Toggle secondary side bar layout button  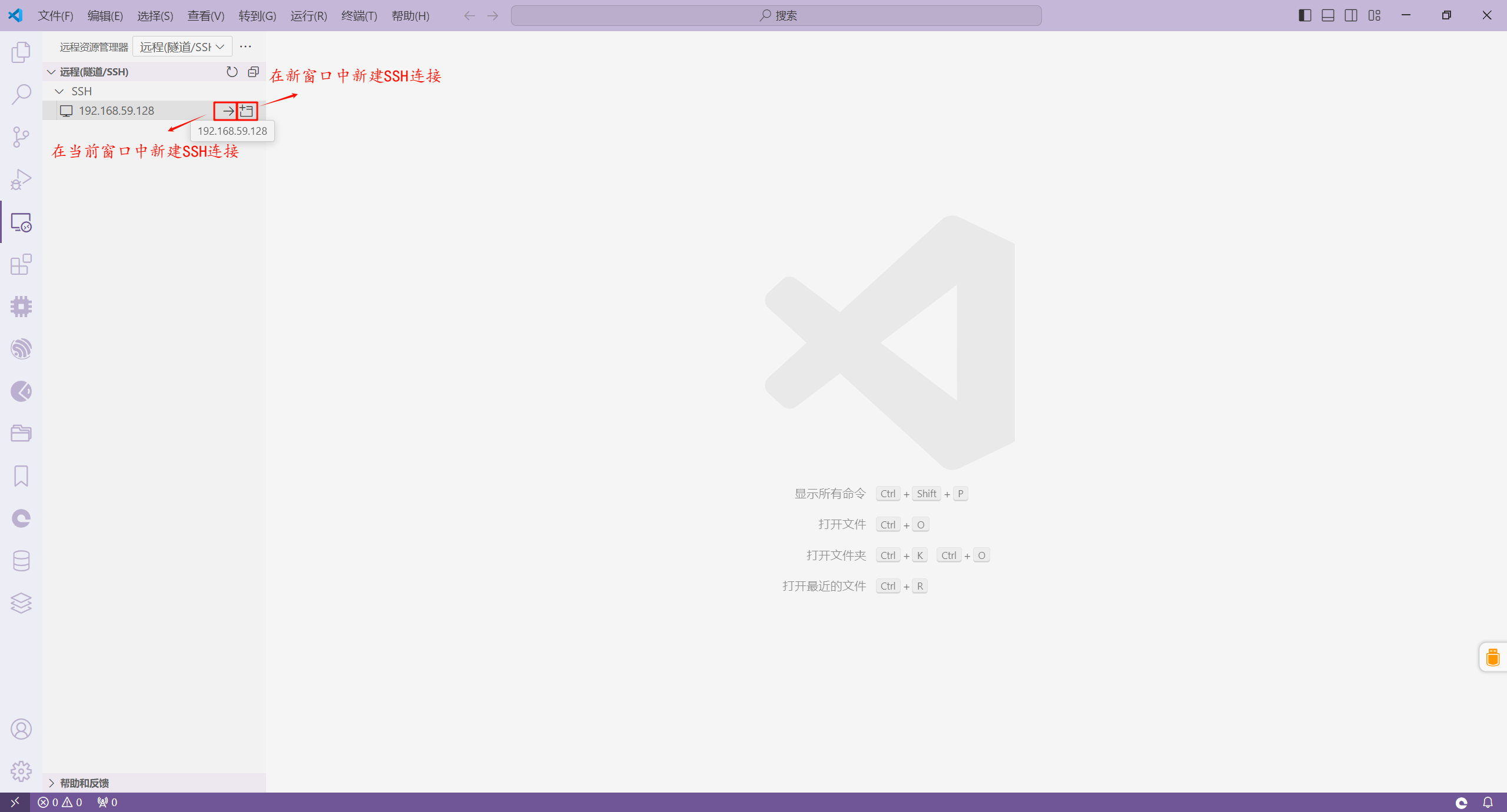[x=1351, y=15]
